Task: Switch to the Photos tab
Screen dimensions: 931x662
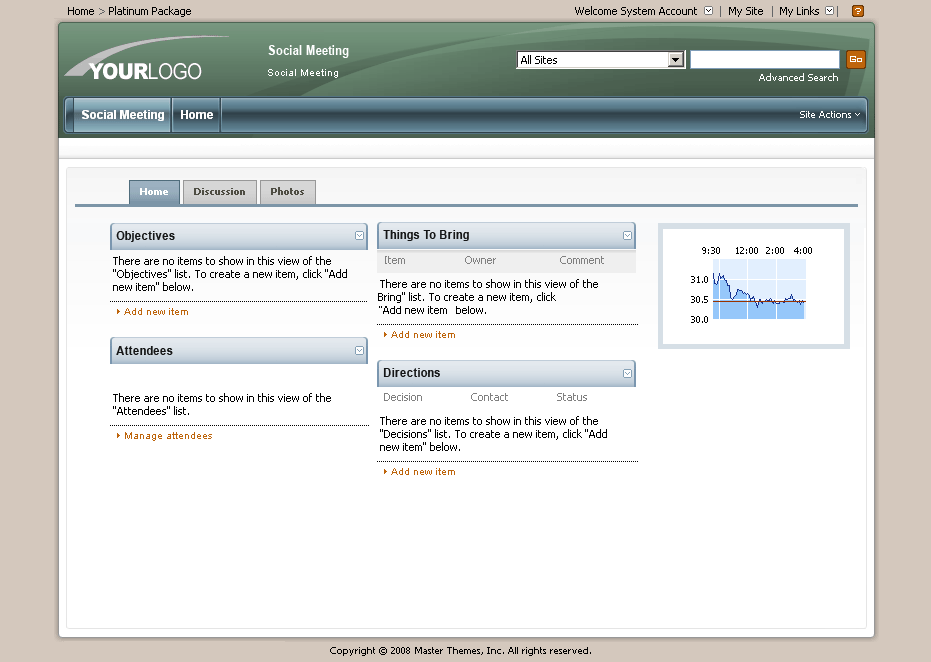Action: click(x=287, y=192)
